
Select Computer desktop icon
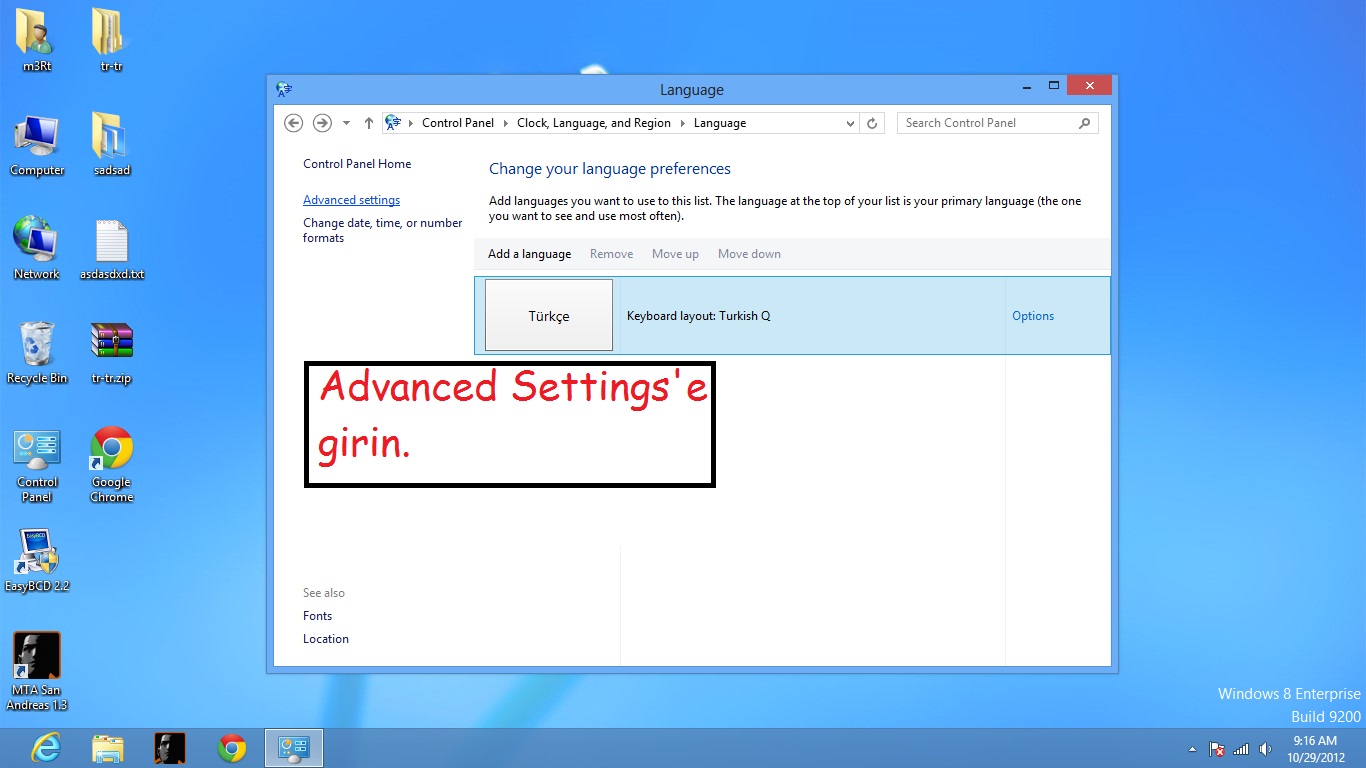[x=37, y=145]
